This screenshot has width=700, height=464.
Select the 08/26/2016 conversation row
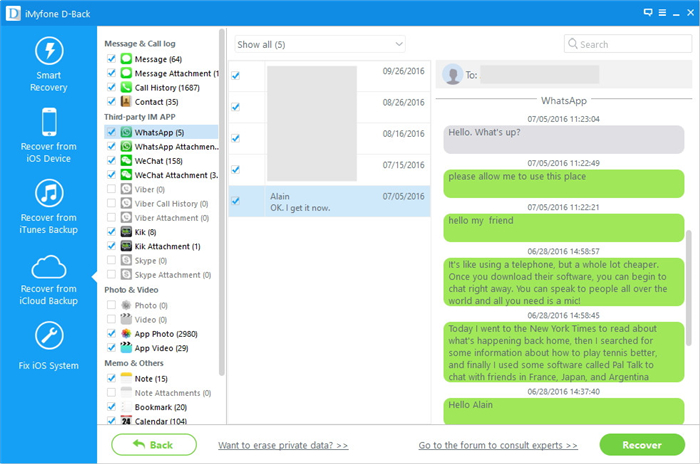coord(329,108)
